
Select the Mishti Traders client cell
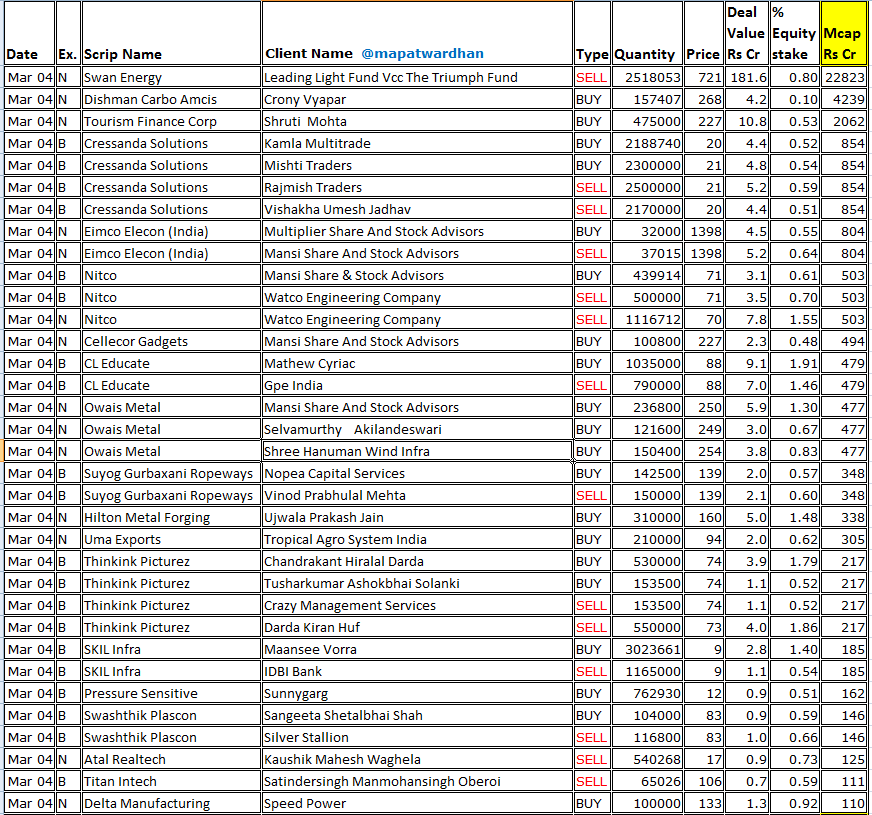point(417,165)
